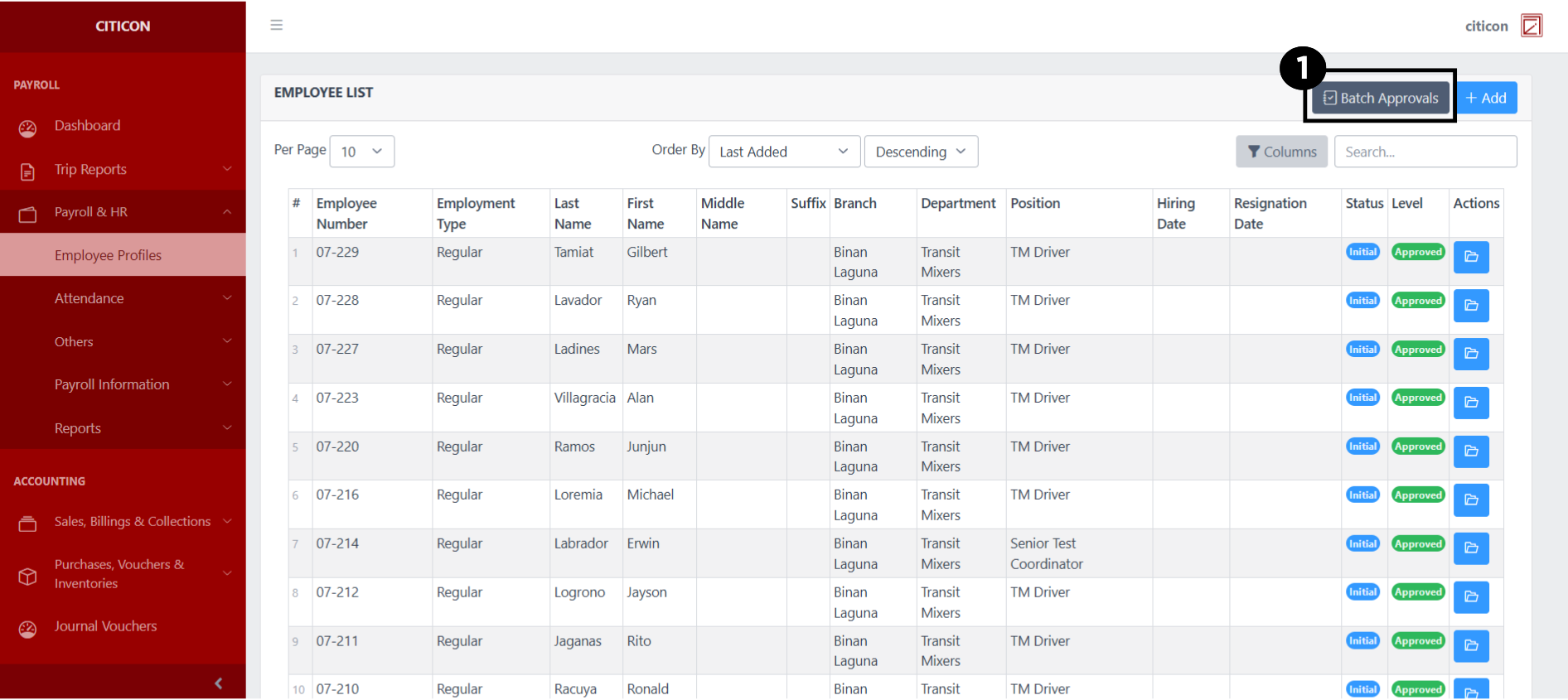Change the Descending sort direction dropdown

coord(920,152)
